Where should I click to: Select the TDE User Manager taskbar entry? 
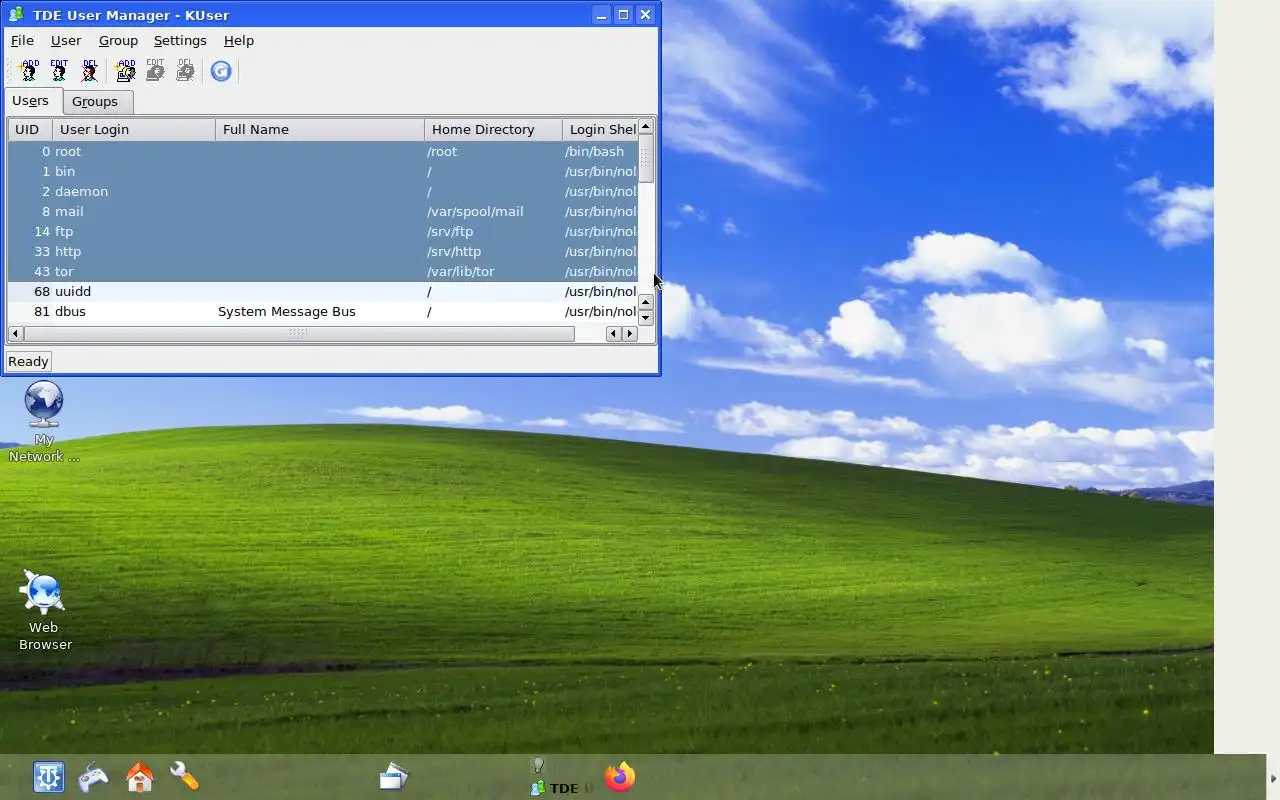pos(562,788)
